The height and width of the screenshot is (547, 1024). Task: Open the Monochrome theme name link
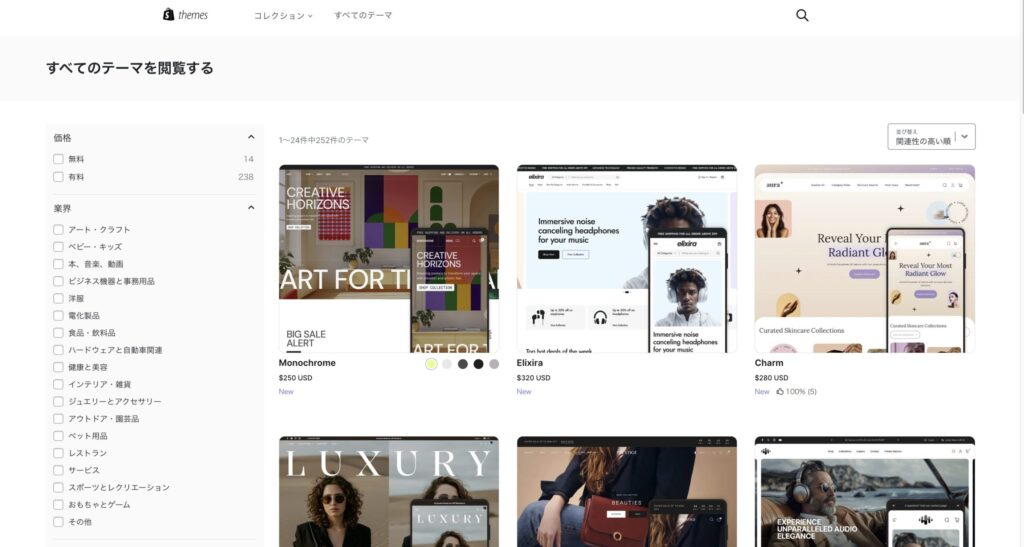point(307,363)
